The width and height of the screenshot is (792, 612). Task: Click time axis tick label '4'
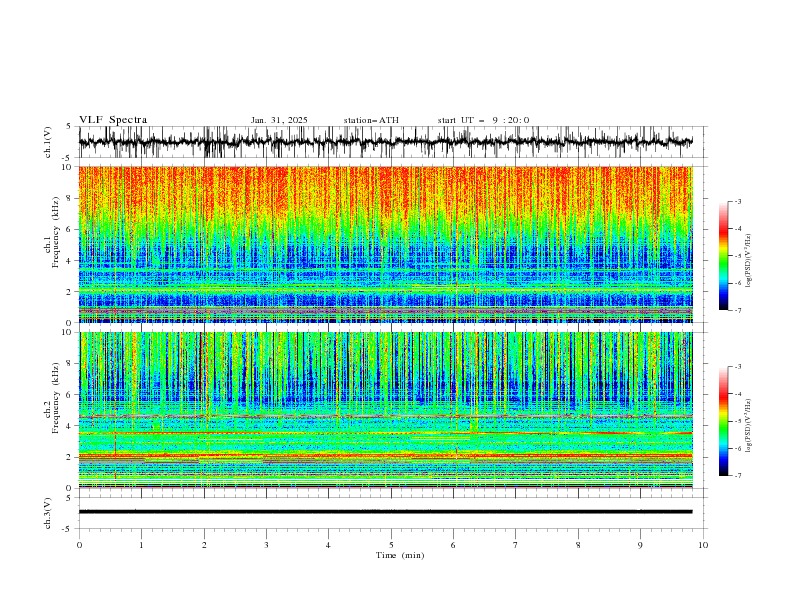(328, 545)
